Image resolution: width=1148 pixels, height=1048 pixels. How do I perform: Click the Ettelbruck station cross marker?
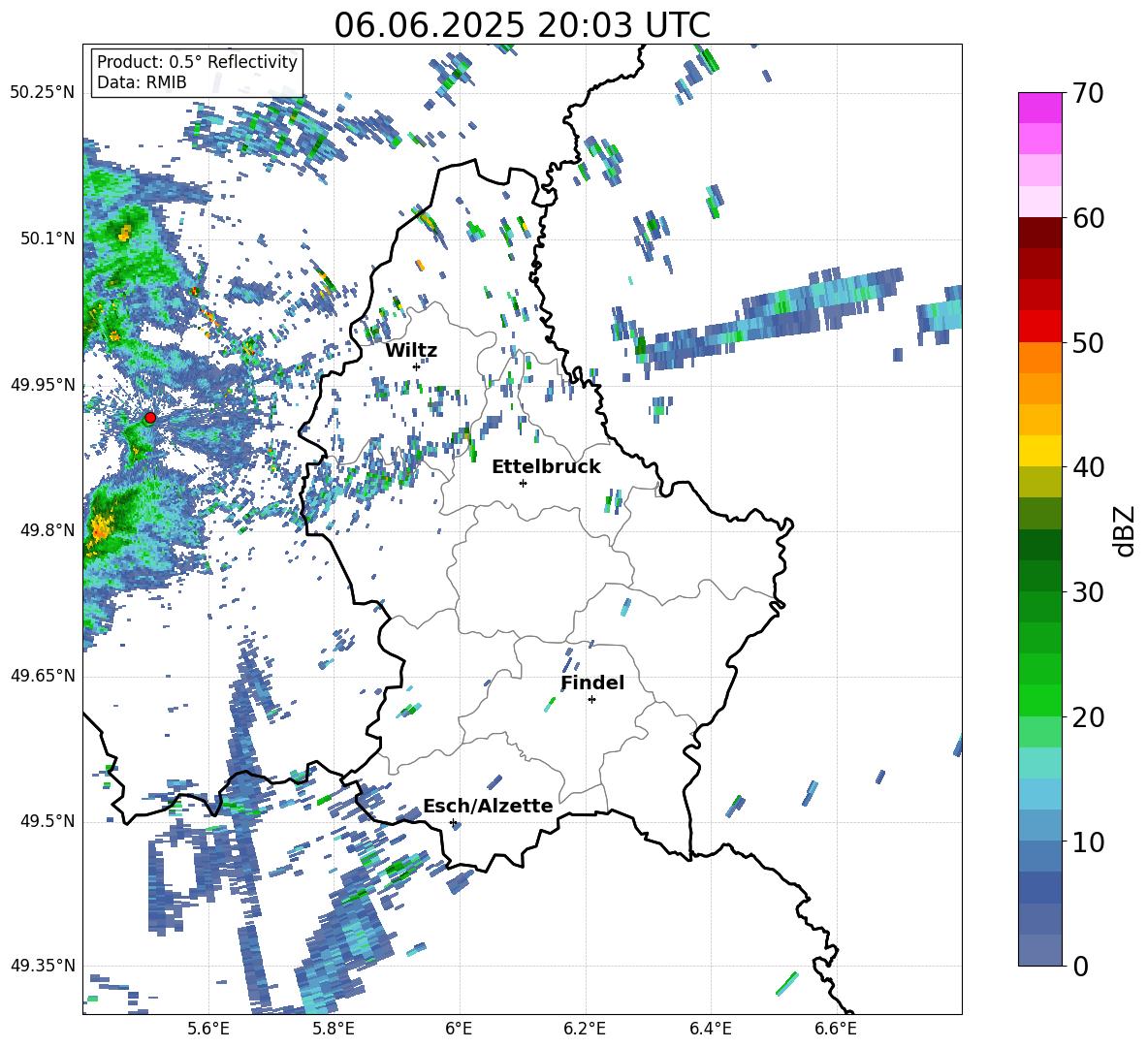[523, 483]
